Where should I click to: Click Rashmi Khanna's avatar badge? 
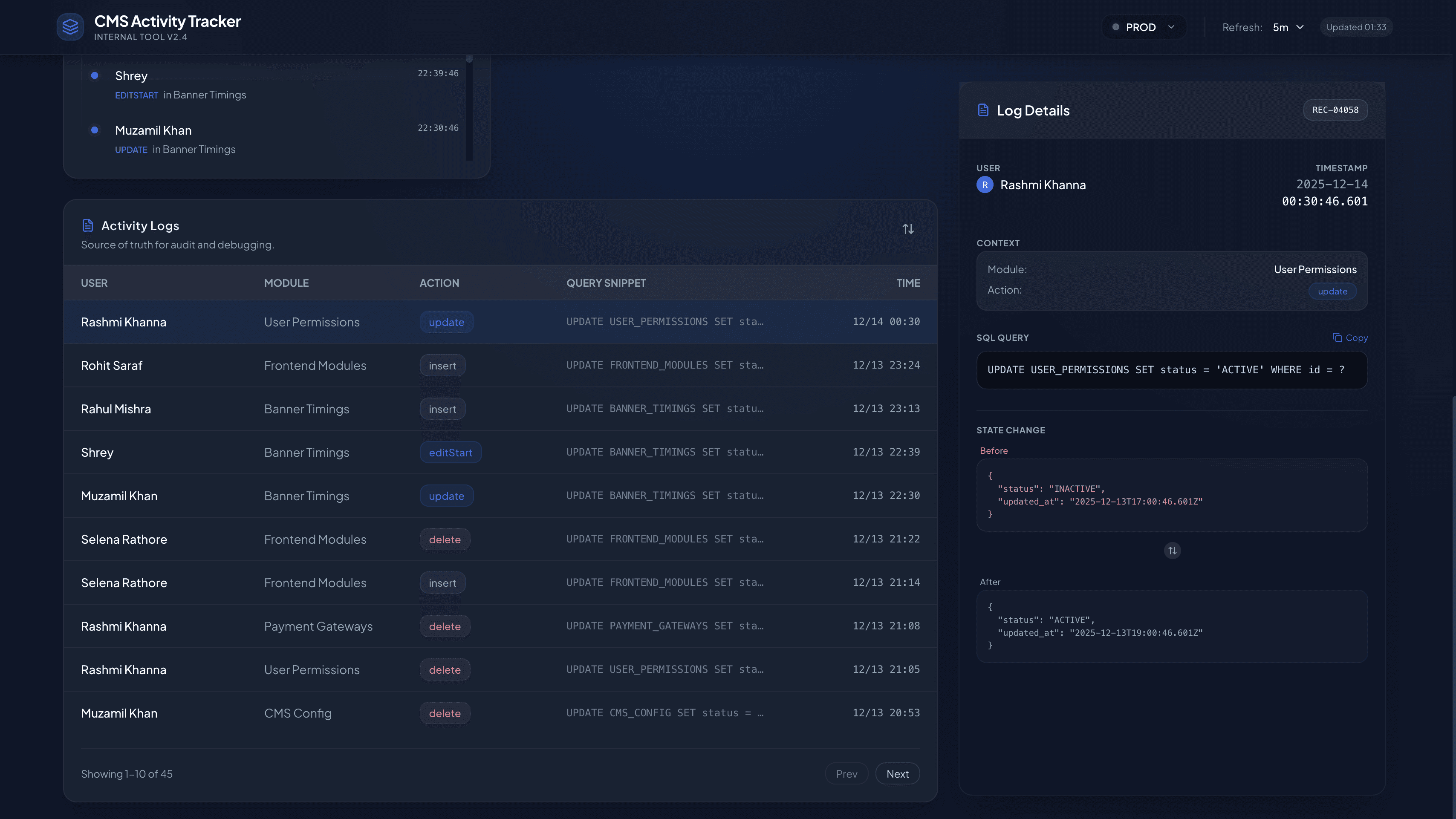tap(985, 185)
